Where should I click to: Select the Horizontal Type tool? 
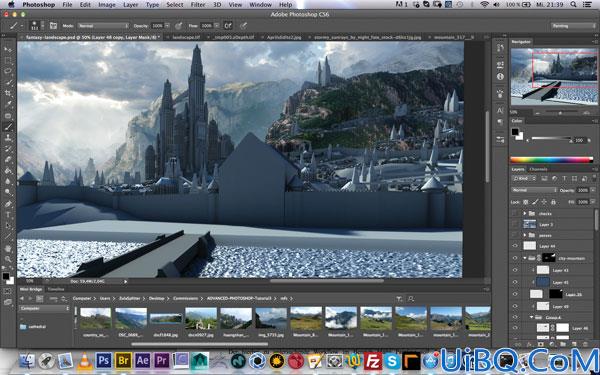coord(8,215)
